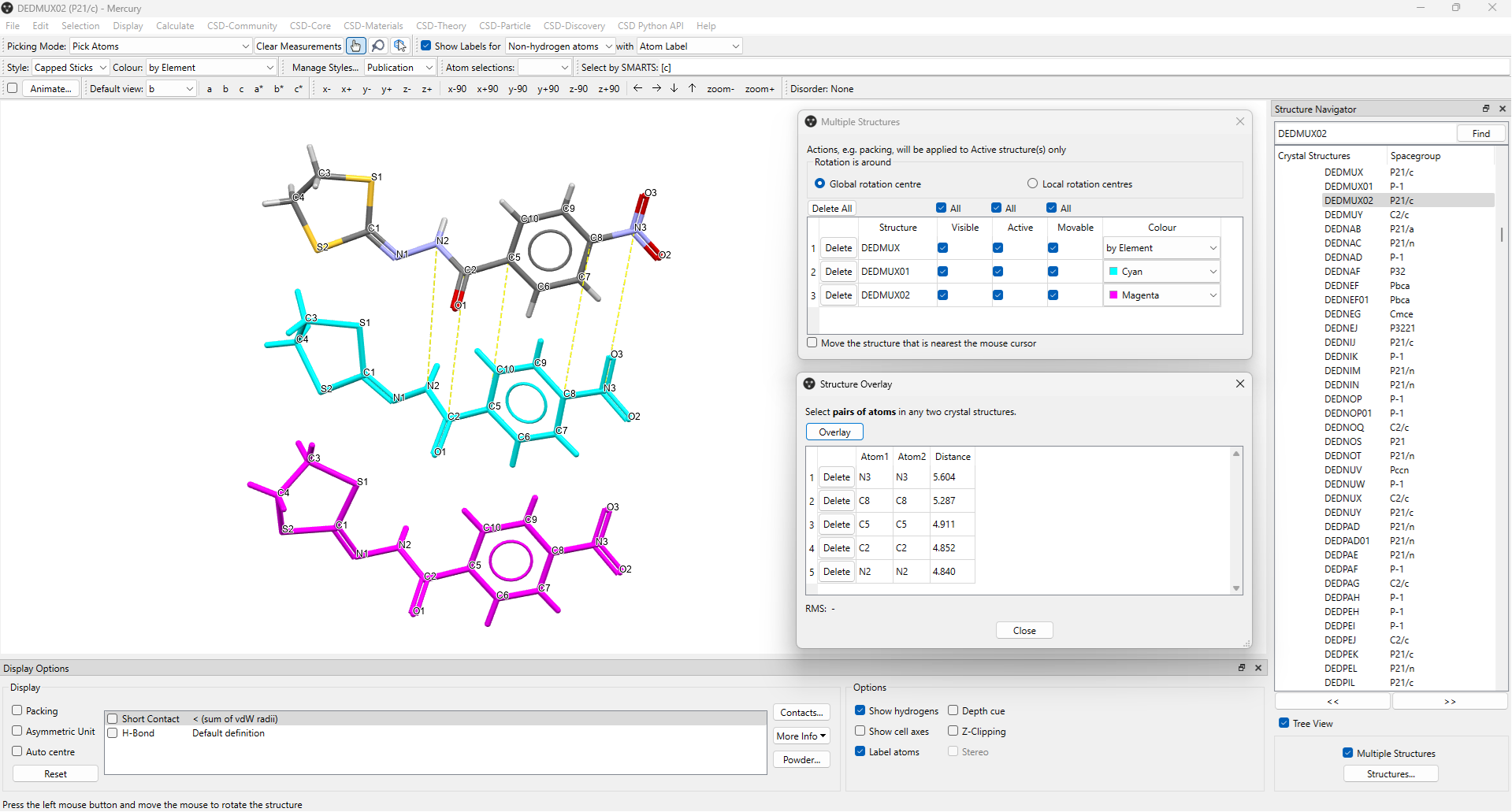The height and width of the screenshot is (812, 1512).
Task: Click the Clear Measurements button
Action: (299, 46)
